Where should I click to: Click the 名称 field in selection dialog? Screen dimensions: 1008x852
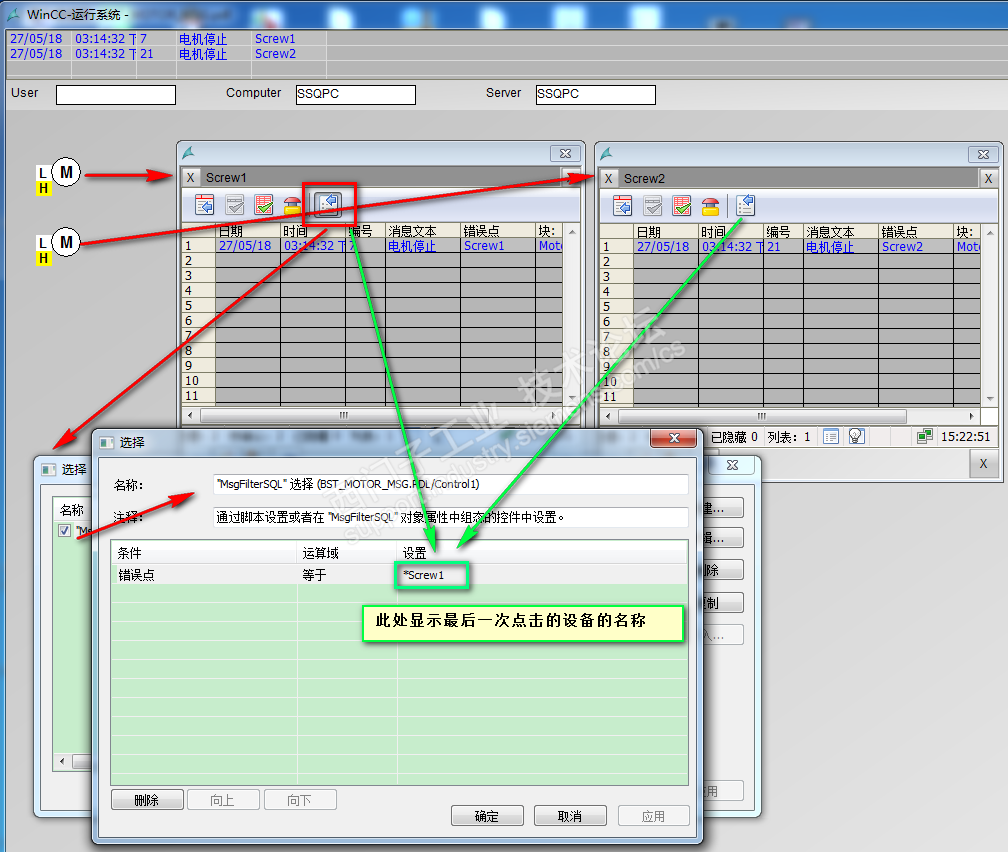point(451,484)
